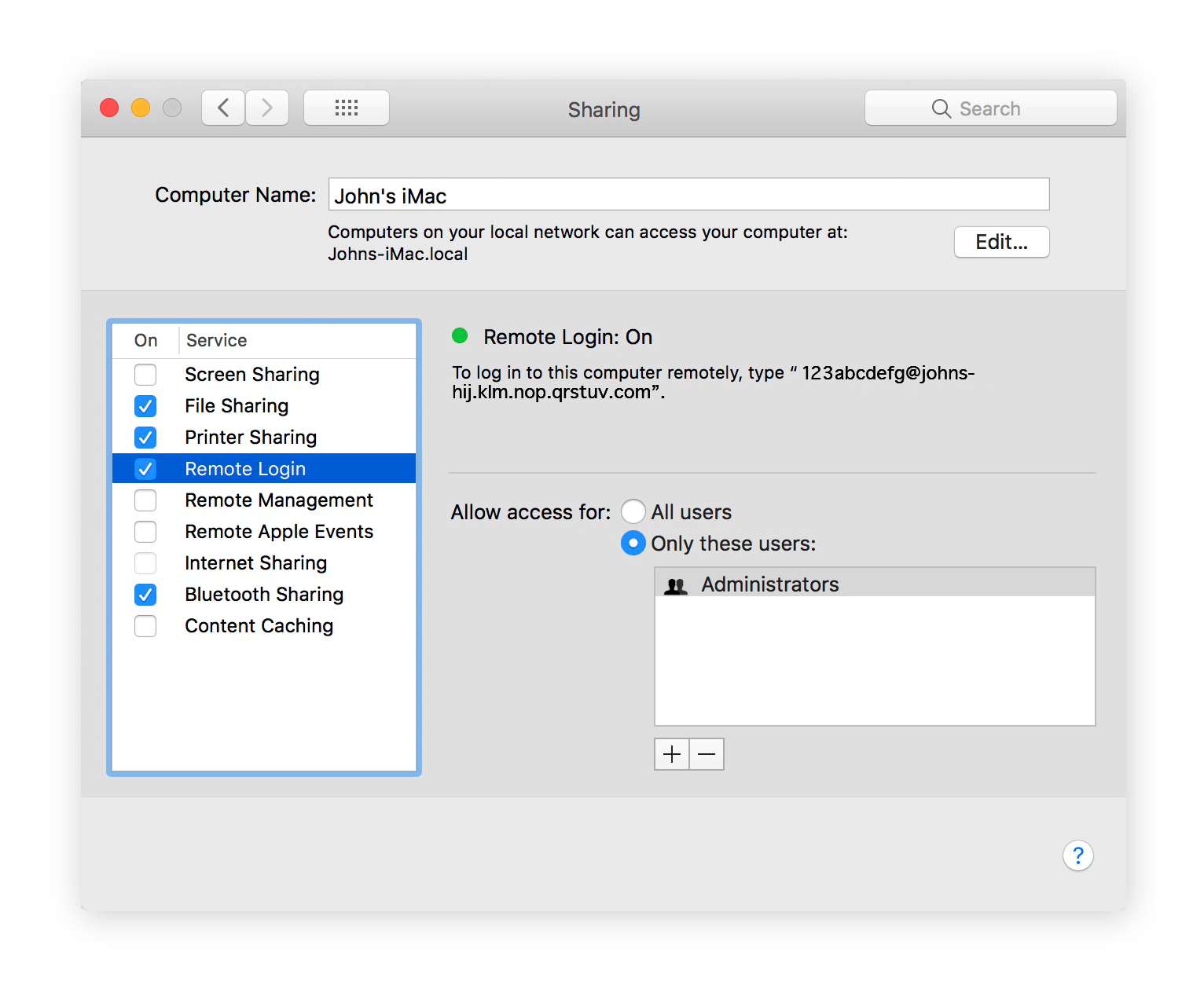Click the Remote Login: On status text
Image resolution: width=1204 pixels, height=989 pixels.
click(568, 337)
